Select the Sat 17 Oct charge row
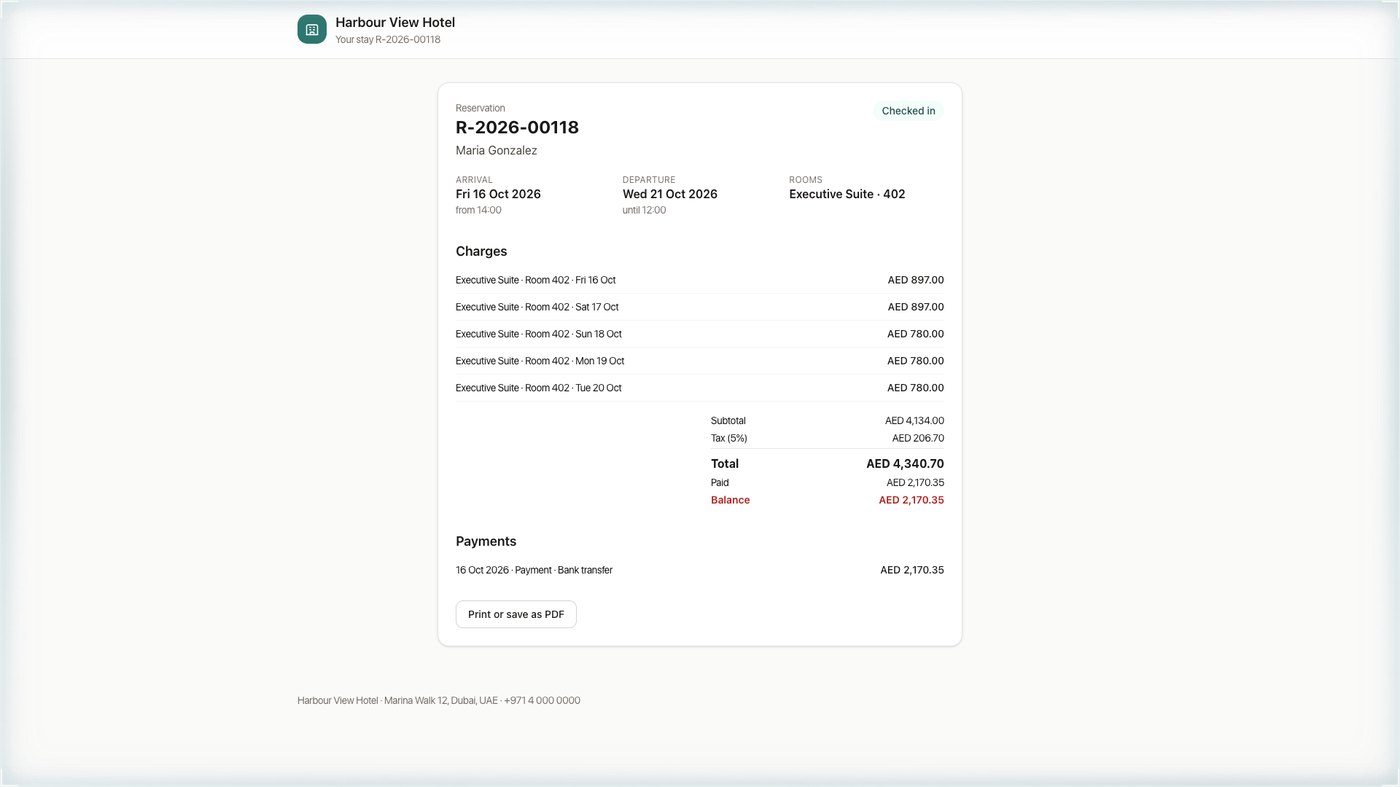Viewport: 1400px width, 787px height. 700,307
